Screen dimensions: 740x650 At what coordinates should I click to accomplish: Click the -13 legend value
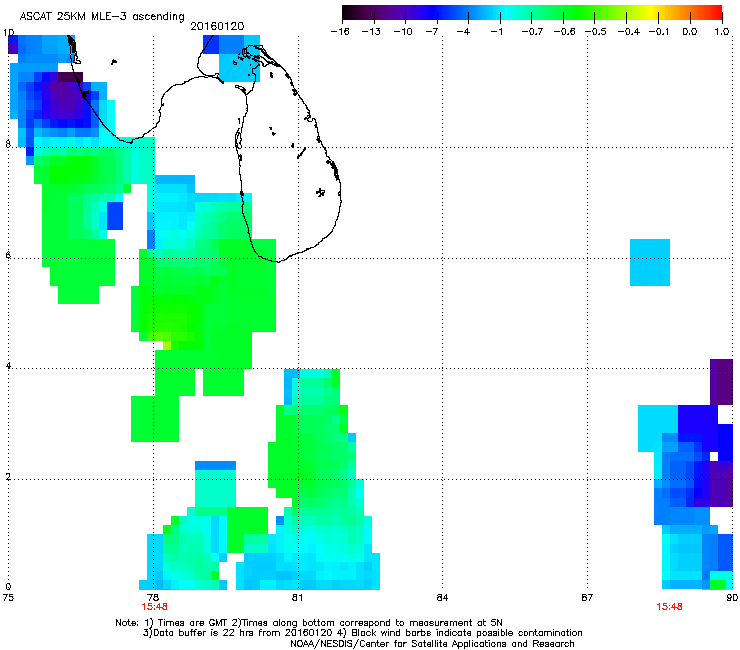coord(371,32)
